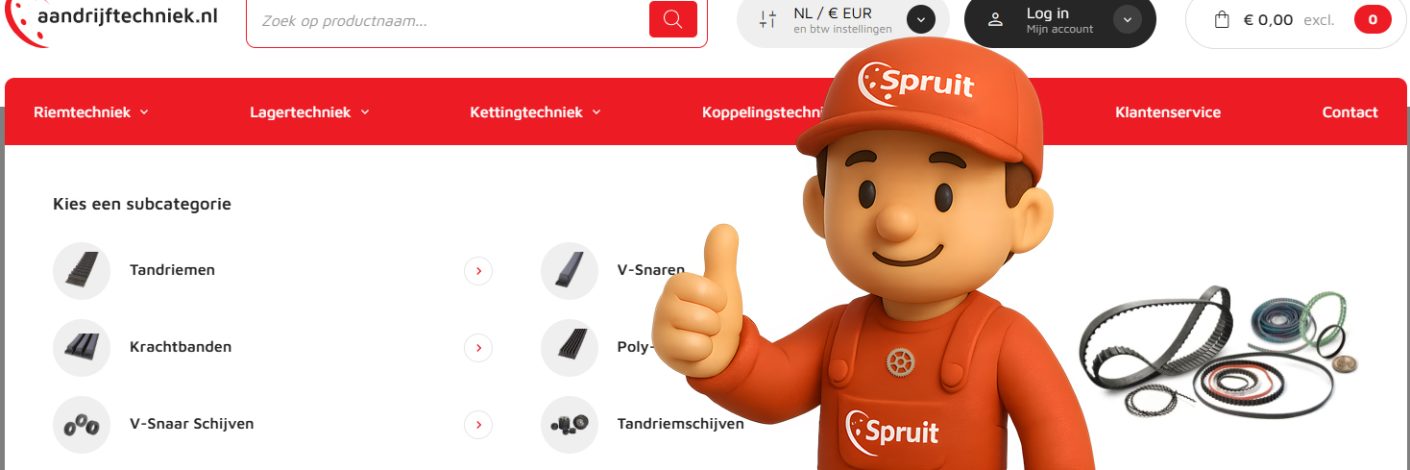This screenshot has width=1410, height=470.
Task: Click the Tandriemschijven pulley icon
Action: 569,424
